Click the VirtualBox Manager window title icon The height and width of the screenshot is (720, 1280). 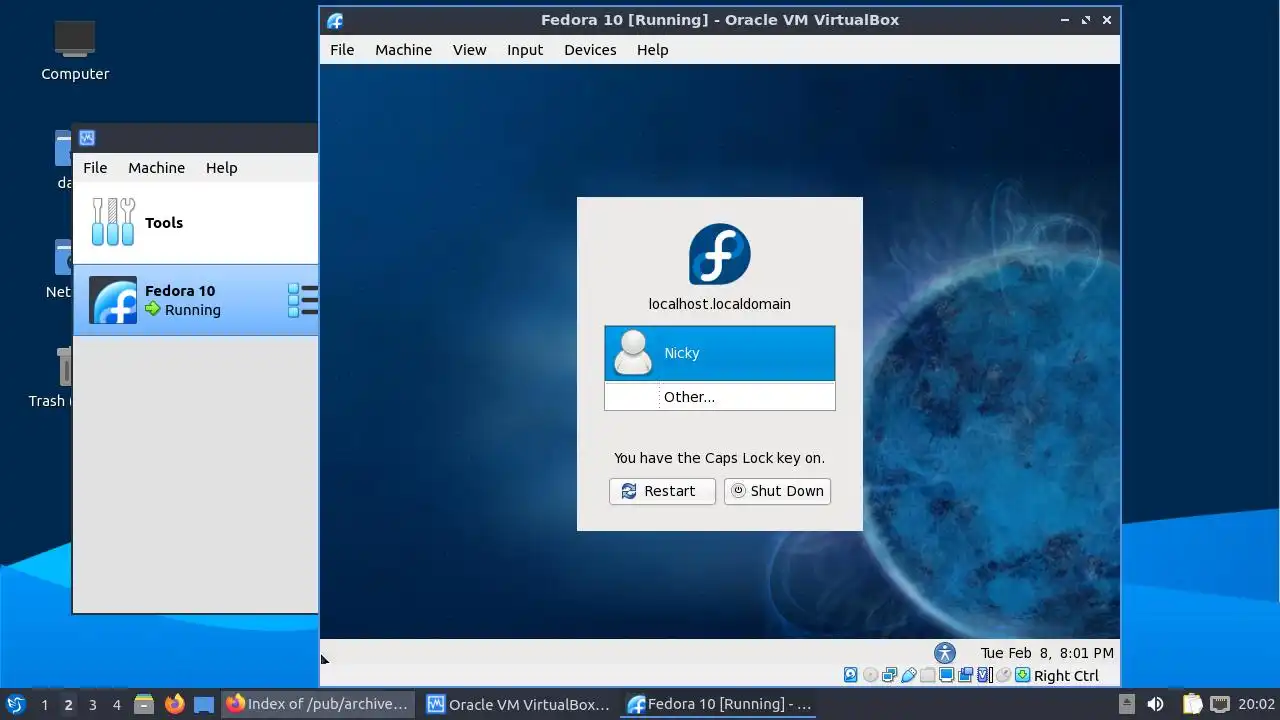[87, 138]
